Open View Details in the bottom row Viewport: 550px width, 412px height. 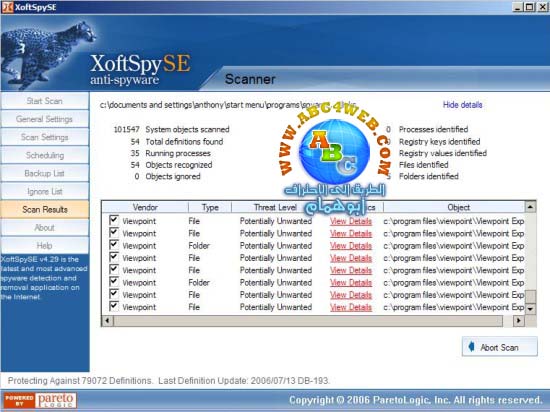pyautogui.click(x=351, y=307)
